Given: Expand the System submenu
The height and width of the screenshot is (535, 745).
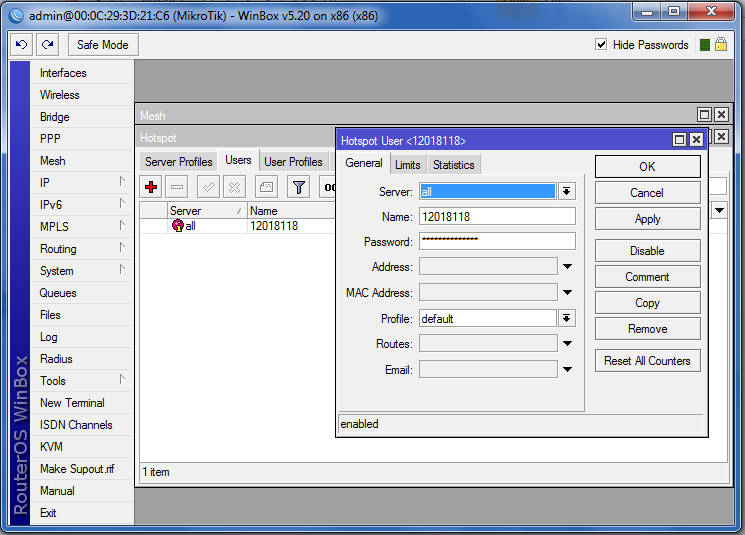Looking at the screenshot, I should 82,270.
